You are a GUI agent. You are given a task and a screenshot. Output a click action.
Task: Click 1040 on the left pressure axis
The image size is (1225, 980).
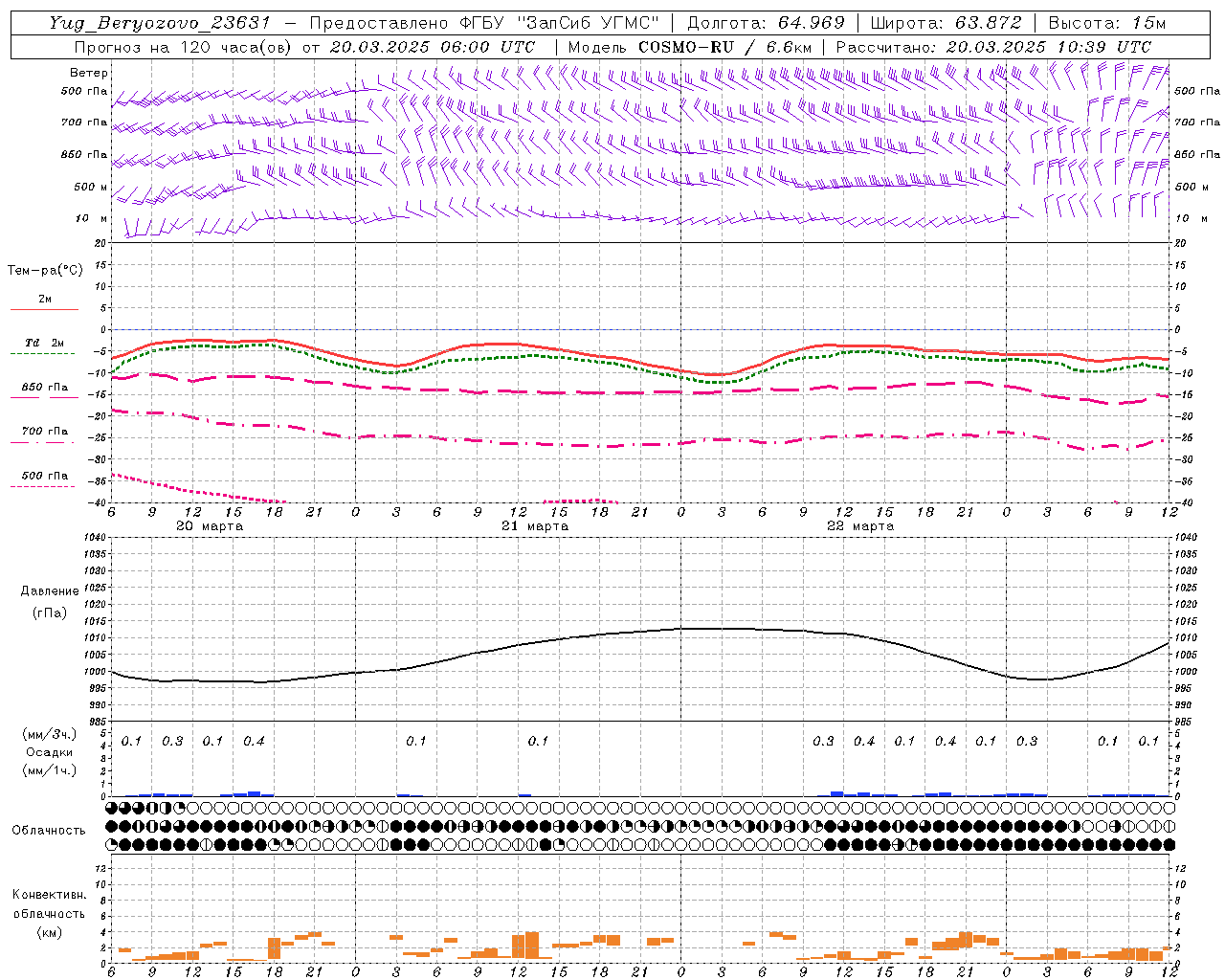click(93, 537)
